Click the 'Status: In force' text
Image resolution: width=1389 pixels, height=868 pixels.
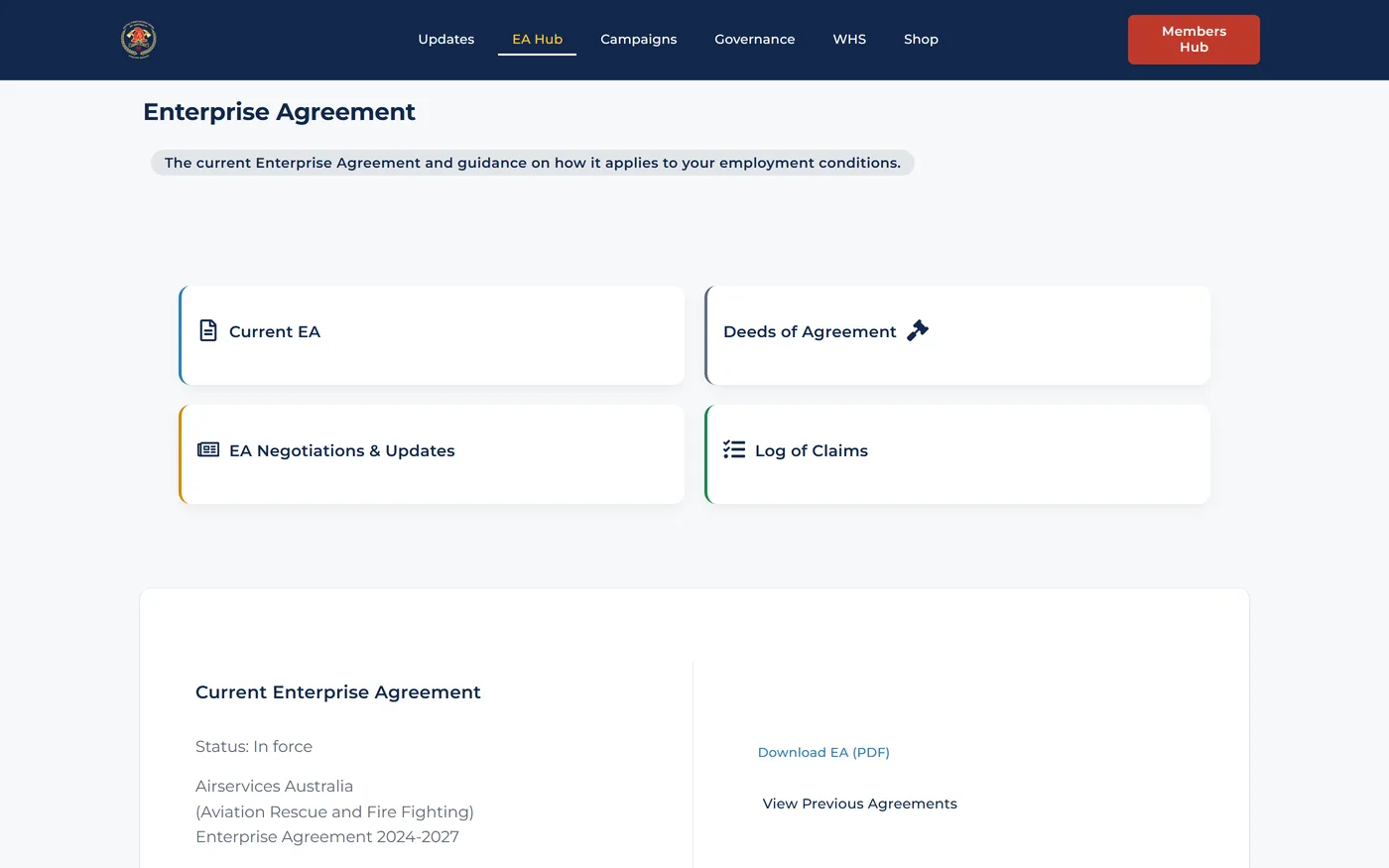[254, 747]
